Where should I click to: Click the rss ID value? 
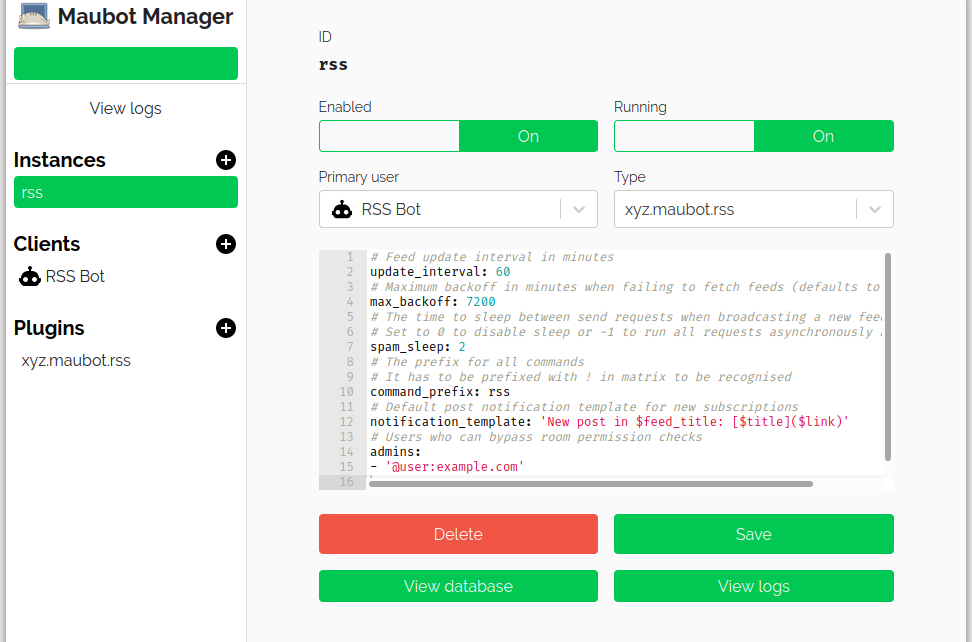(334, 65)
